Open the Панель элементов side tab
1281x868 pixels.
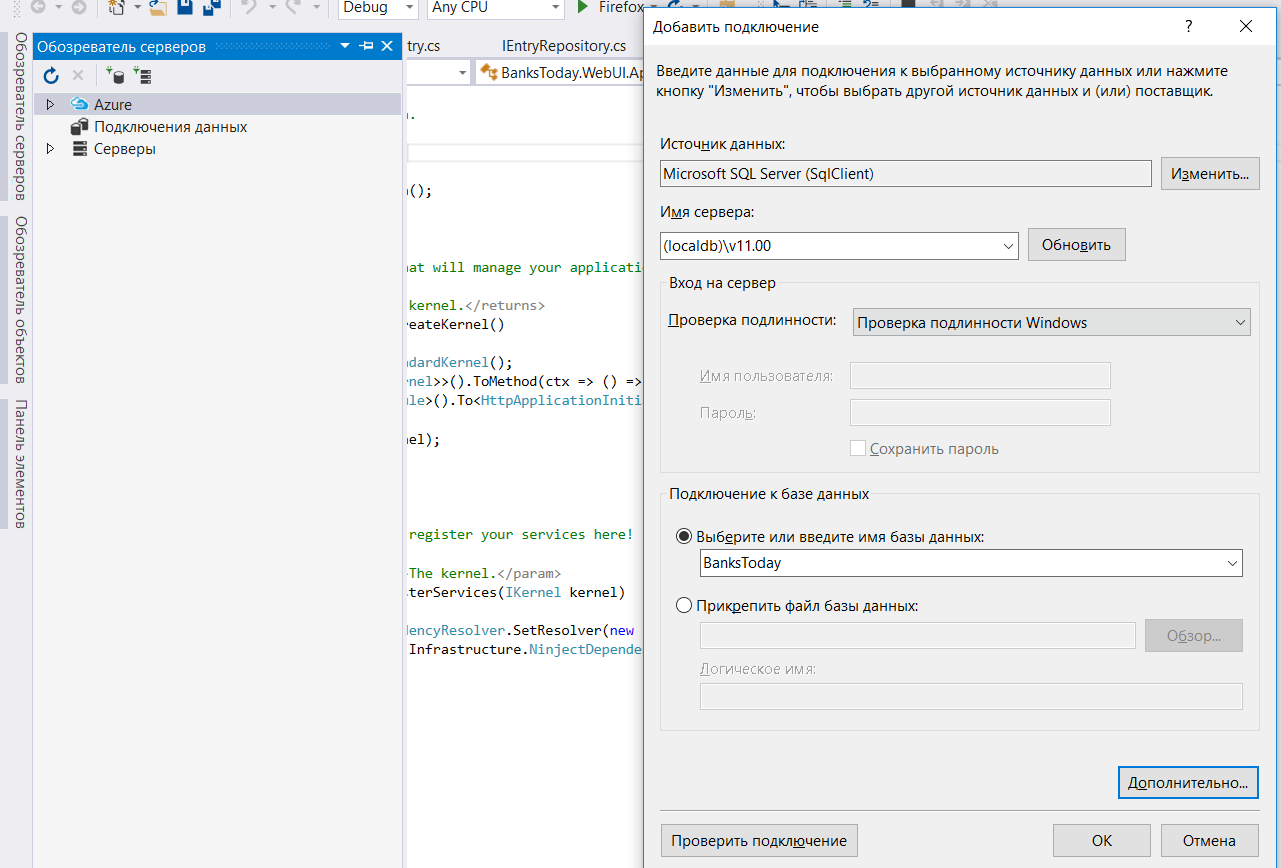18,464
